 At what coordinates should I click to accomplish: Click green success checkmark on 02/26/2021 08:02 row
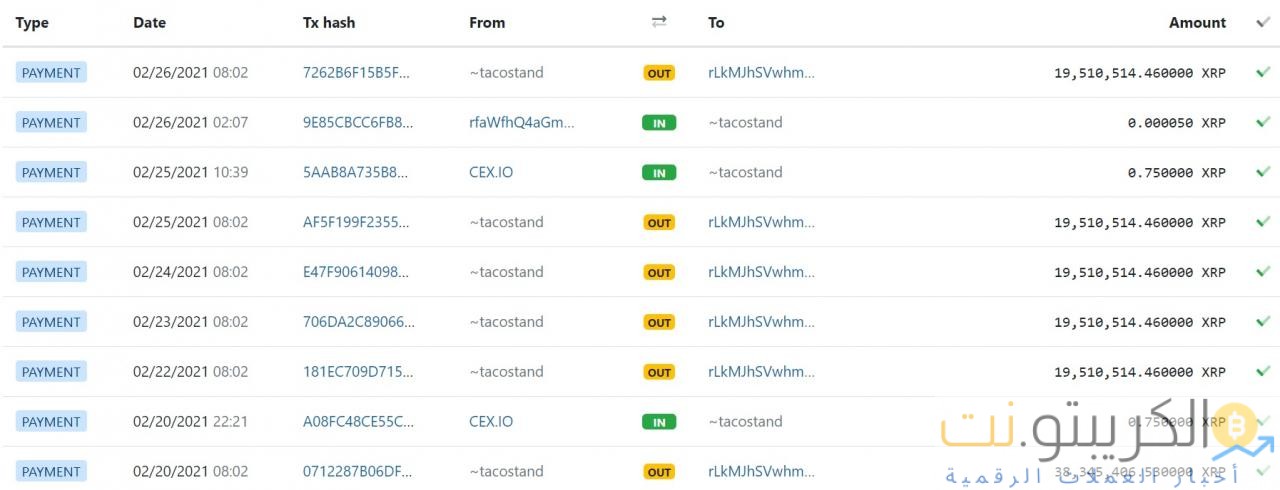click(1263, 72)
